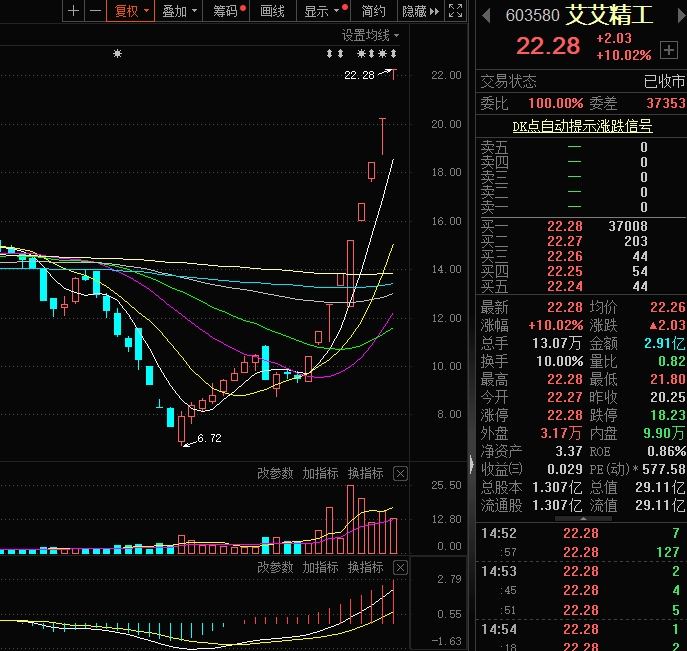The image size is (687, 651).
Task: Click the fullscreen expand icon in toolbar
Action: [455, 11]
